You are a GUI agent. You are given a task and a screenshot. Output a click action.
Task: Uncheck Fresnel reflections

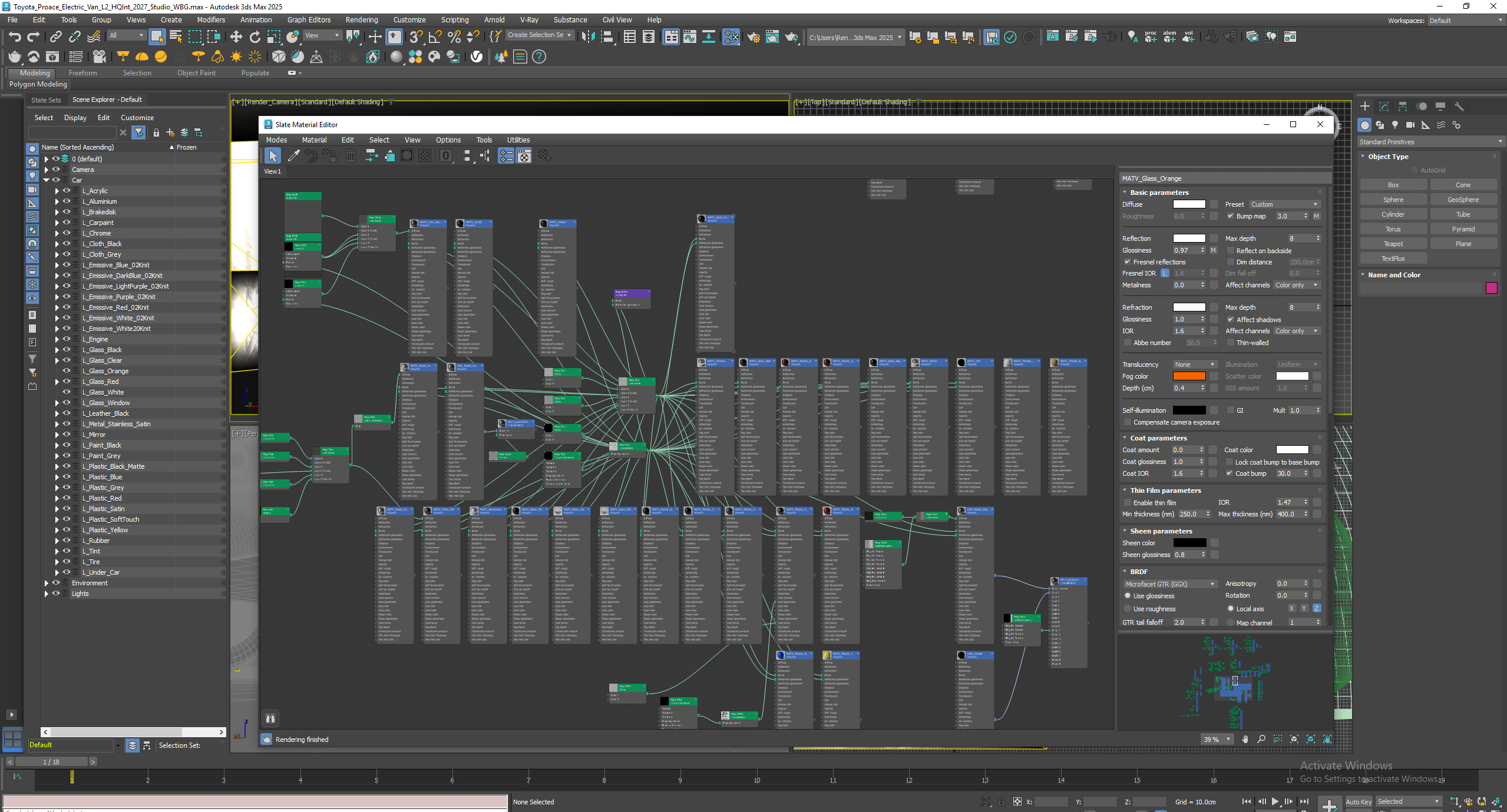(x=1127, y=262)
